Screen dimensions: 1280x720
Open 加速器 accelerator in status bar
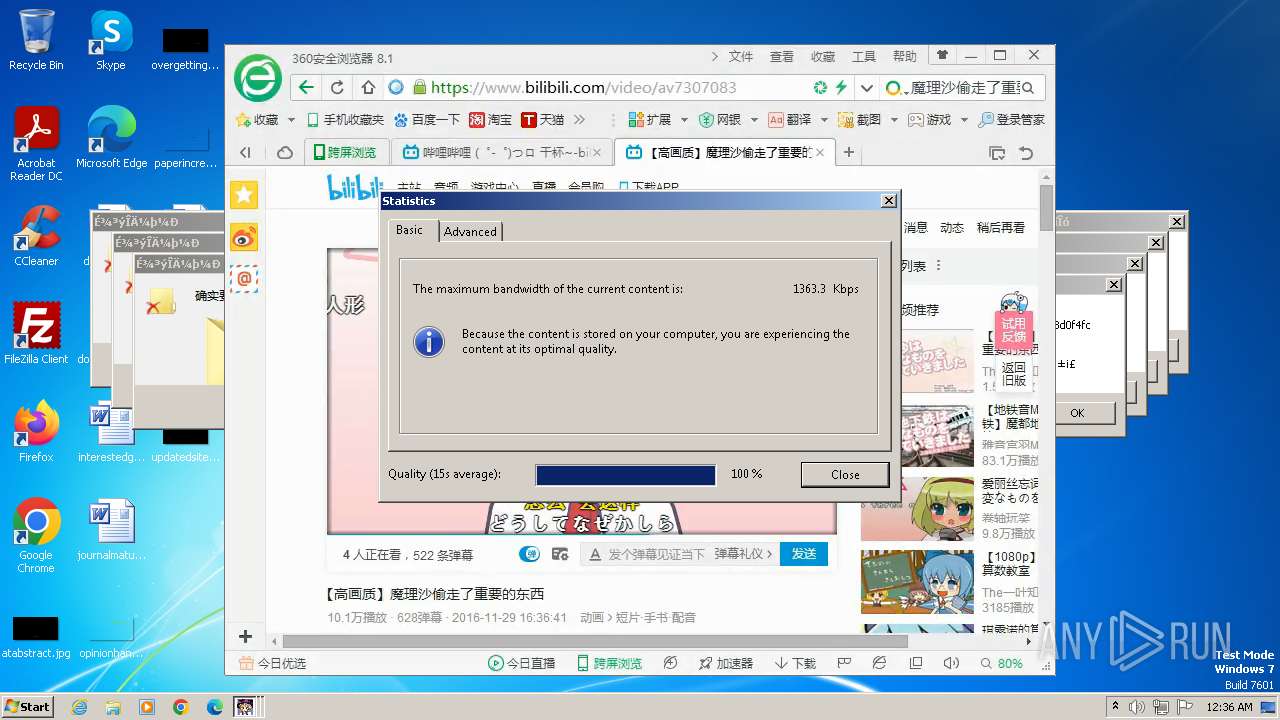724,663
